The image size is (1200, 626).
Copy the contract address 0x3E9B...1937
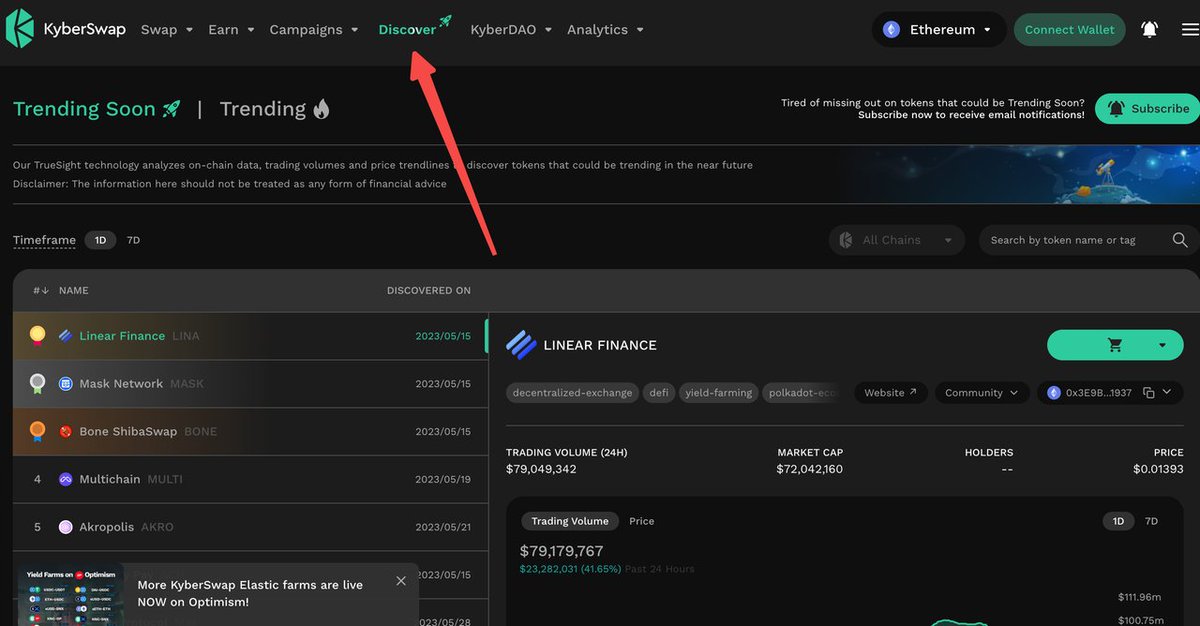pyautogui.click(x=1149, y=393)
